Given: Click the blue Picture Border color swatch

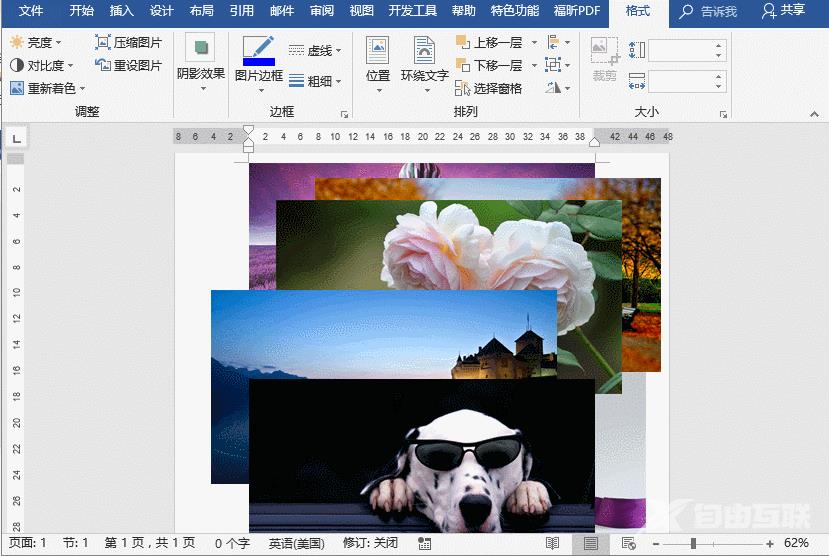Looking at the screenshot, I should (x=258, y=61).
